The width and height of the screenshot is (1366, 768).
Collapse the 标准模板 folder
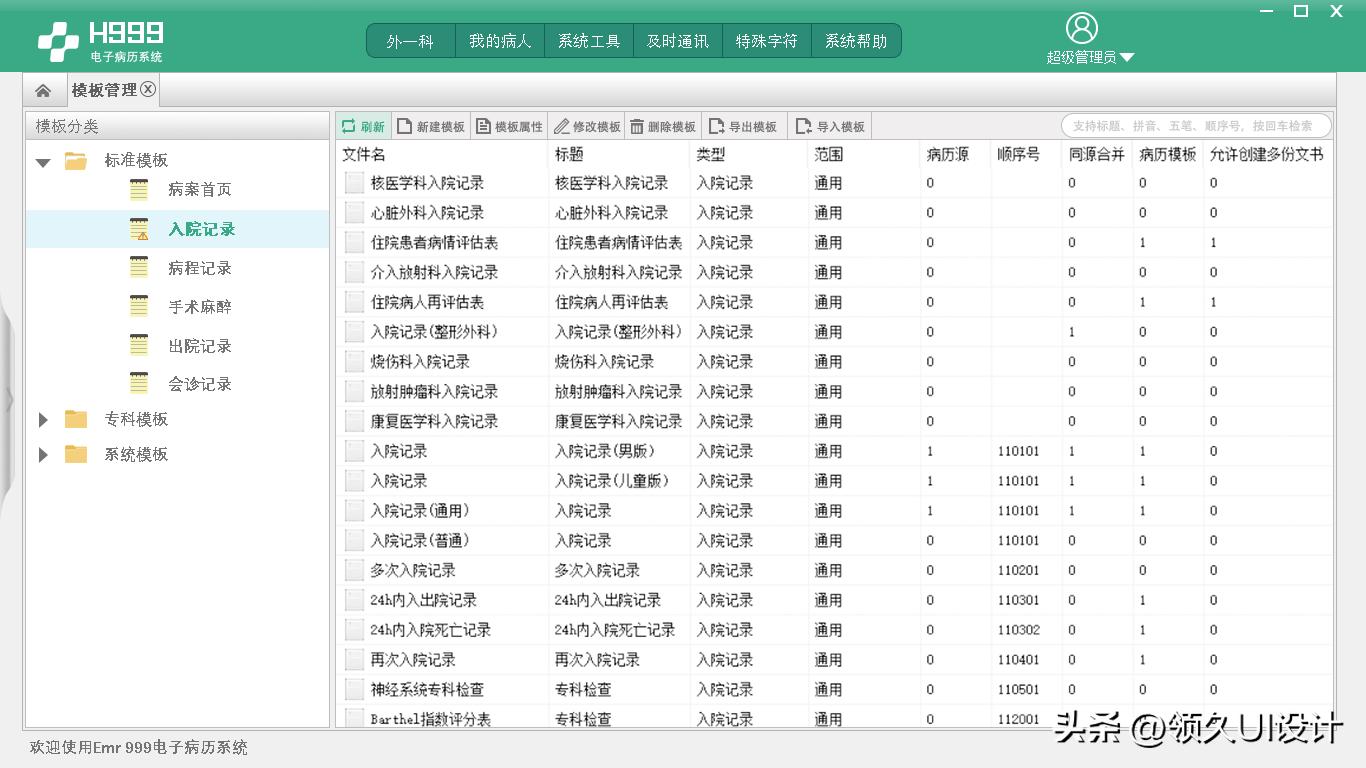[x=43, y=161]
